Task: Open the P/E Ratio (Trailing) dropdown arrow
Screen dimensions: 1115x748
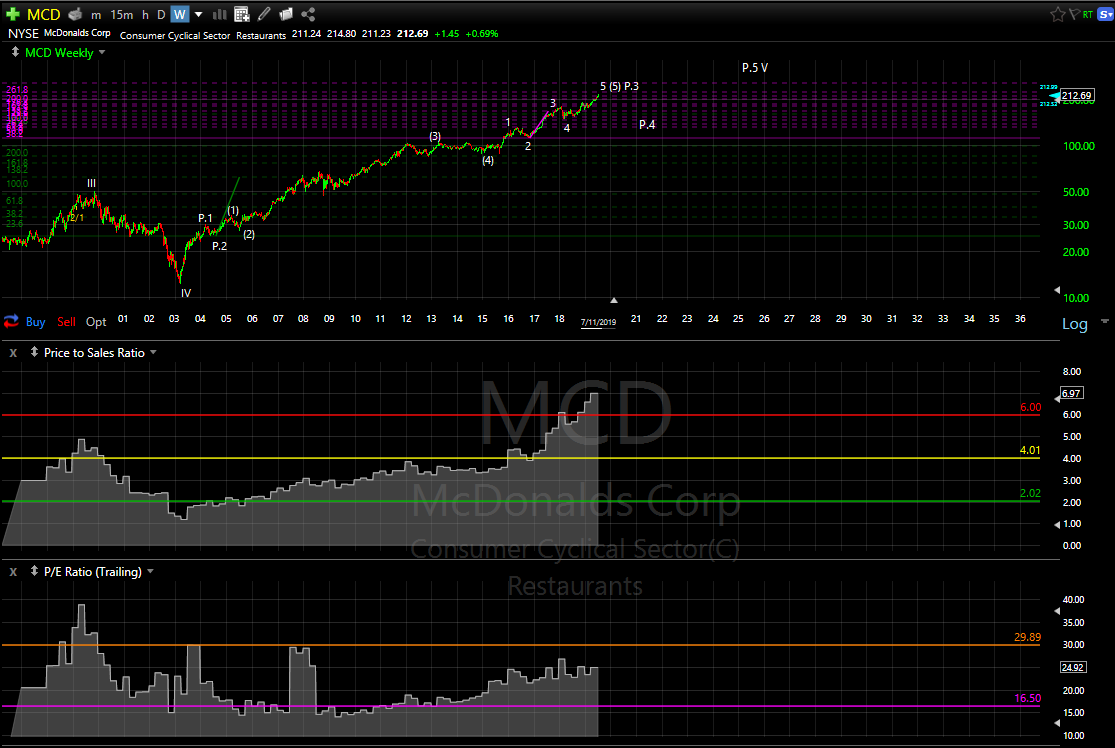Action: [150, 572]
